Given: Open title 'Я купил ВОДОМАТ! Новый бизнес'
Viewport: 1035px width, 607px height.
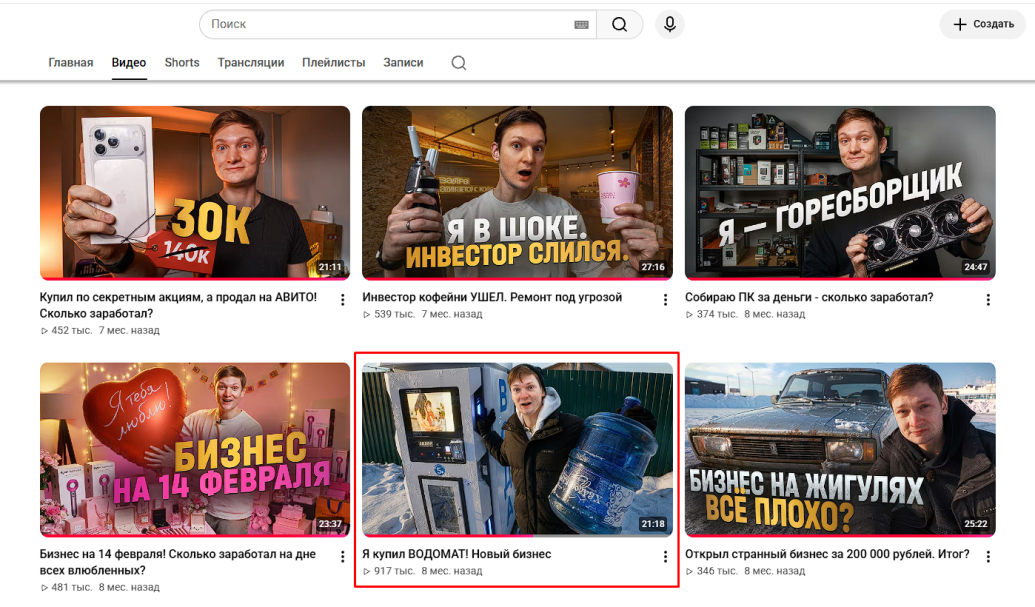Looking at the screenshot, I should (x=457, y=554).
